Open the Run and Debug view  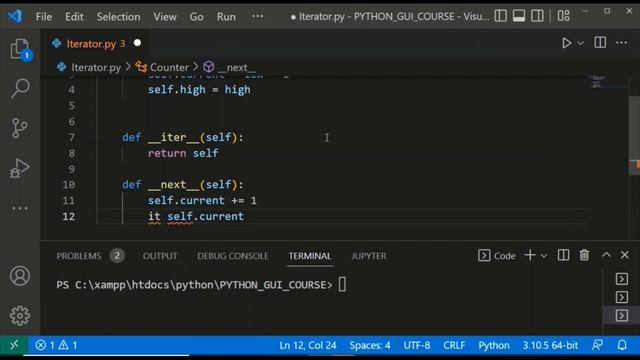[x=20, y=168]
